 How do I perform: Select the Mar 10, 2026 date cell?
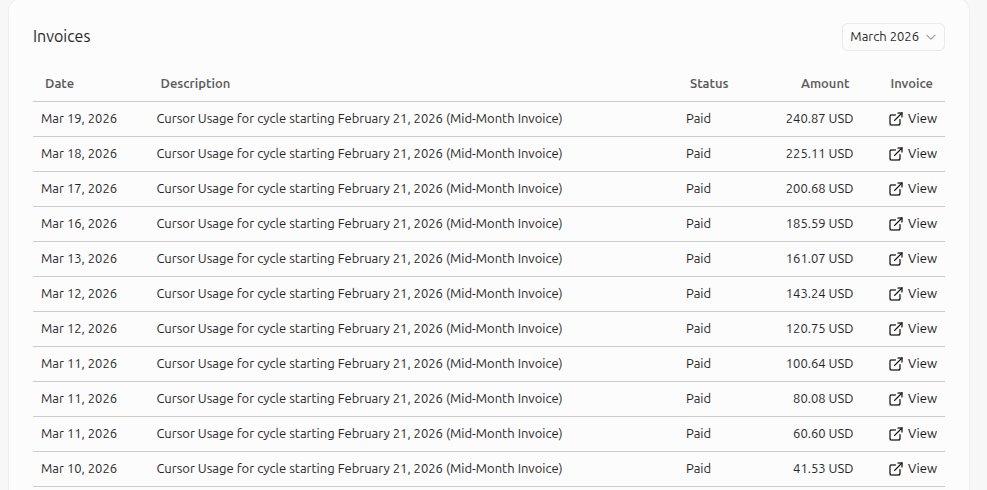tap(79, 468)
